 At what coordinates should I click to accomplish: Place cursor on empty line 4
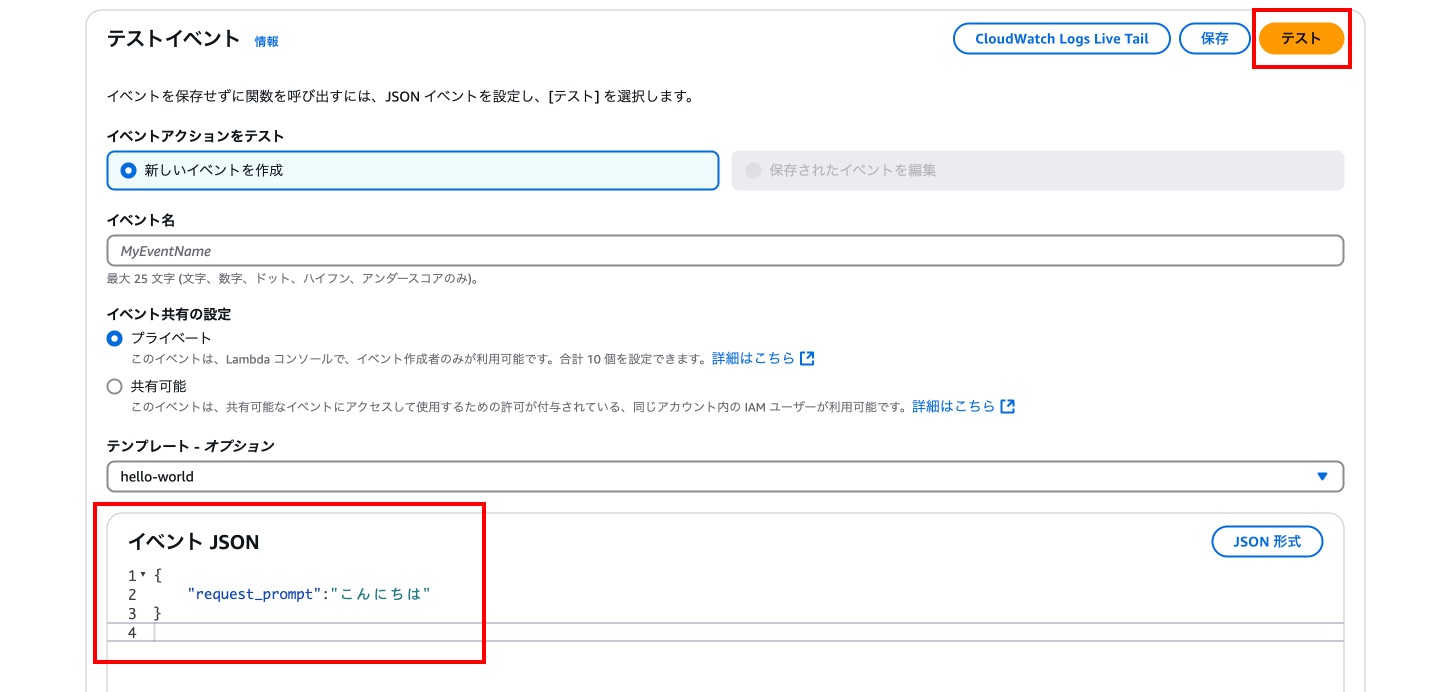pos(725,633)
